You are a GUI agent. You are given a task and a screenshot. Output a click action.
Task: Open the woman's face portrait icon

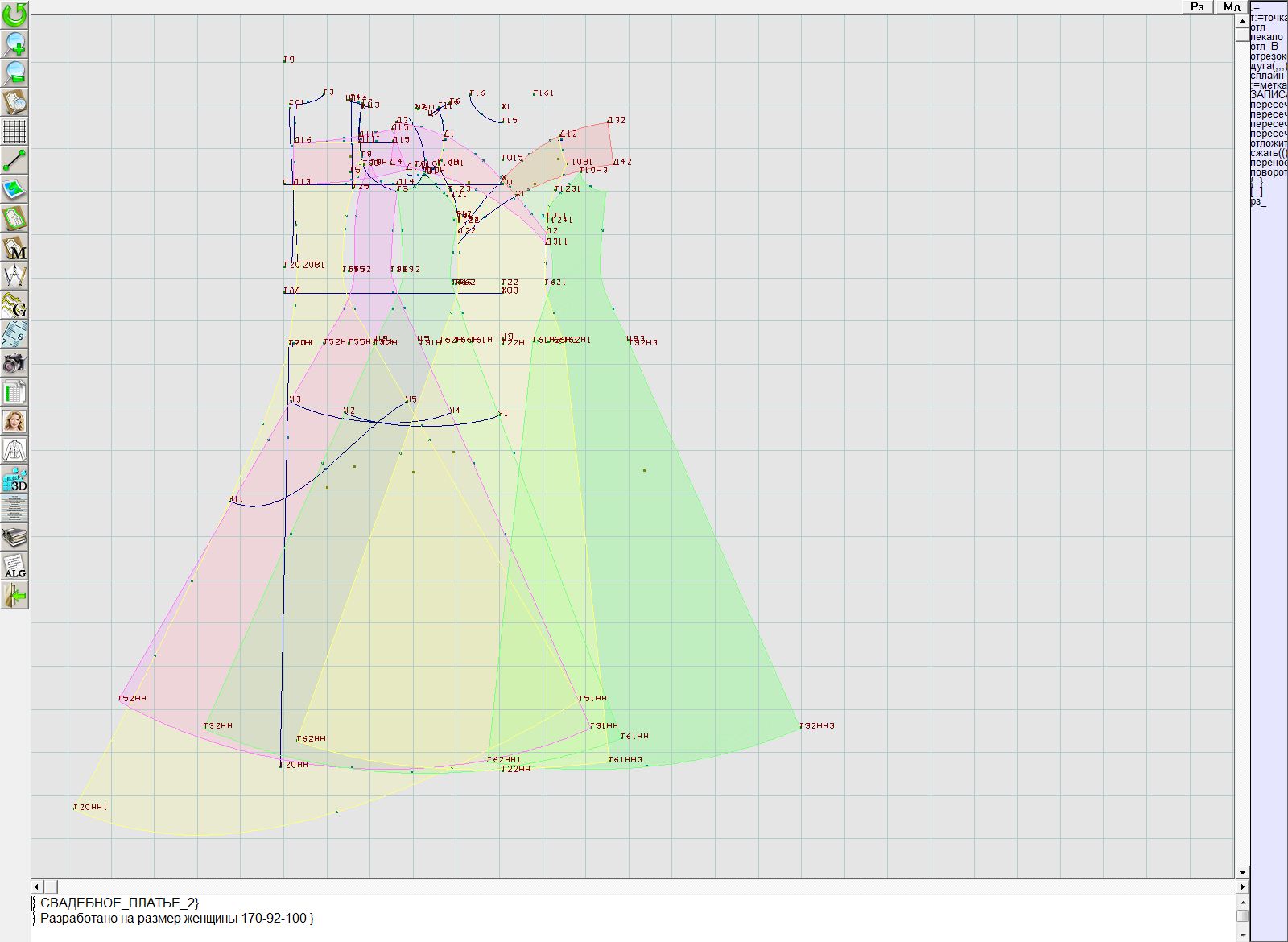[x=14, y=421]
